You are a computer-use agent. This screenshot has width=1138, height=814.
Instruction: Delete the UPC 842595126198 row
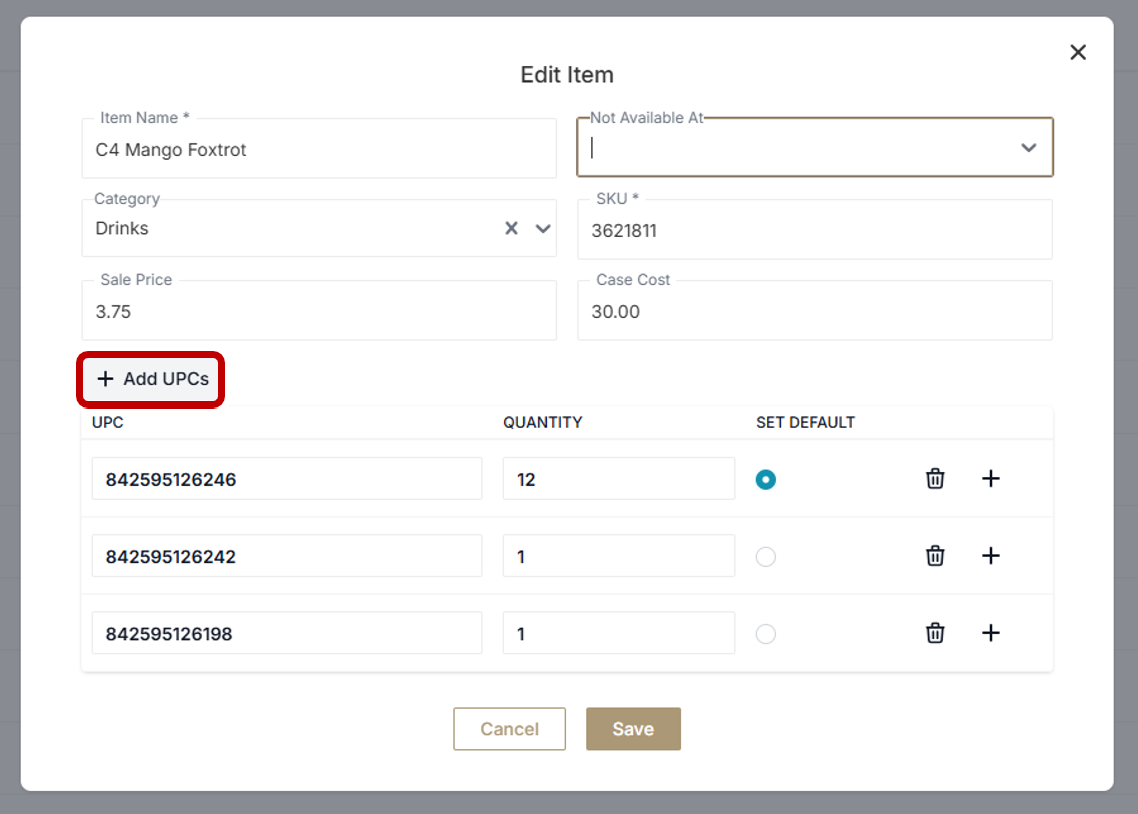935,633
